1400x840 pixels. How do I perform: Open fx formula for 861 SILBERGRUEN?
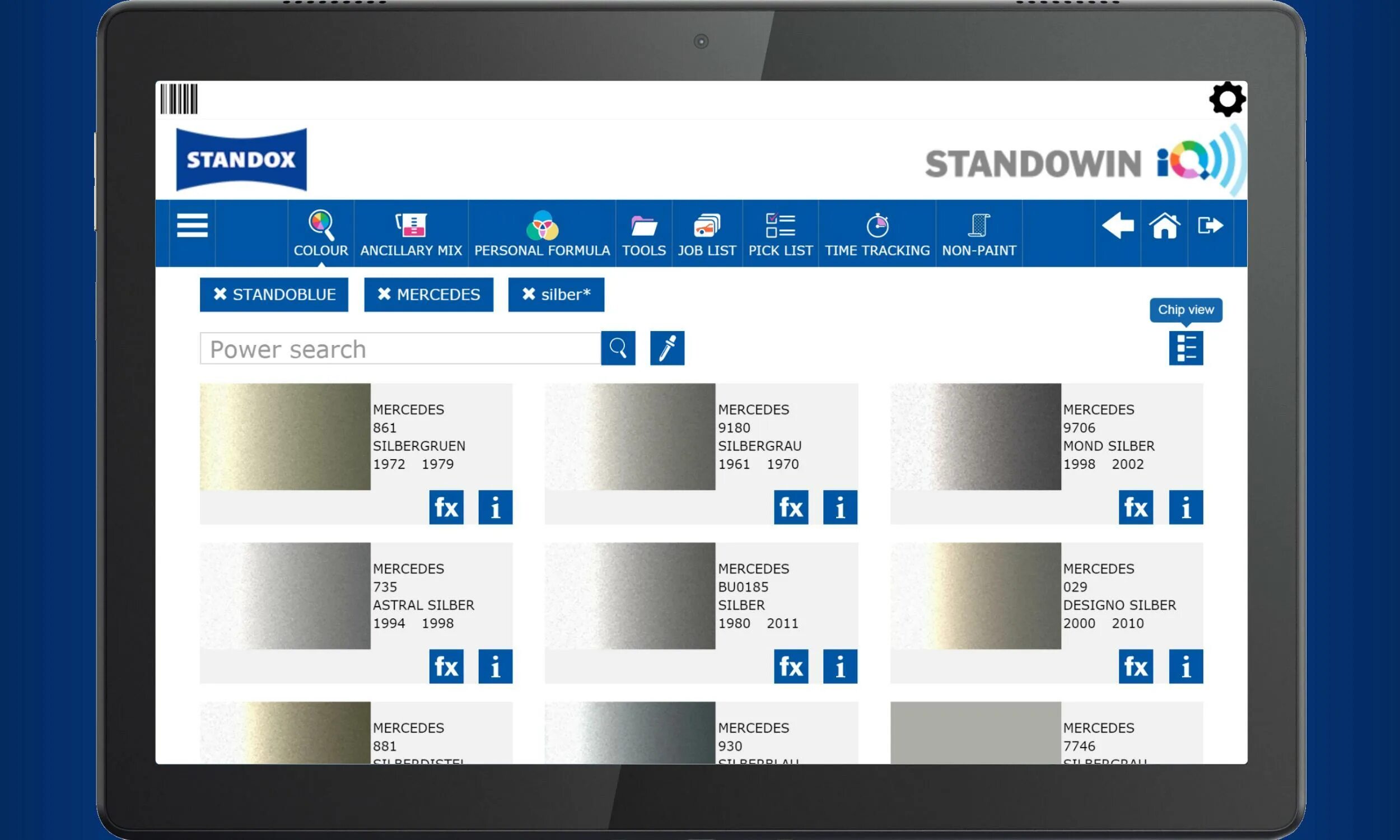(x=446, y=507)
